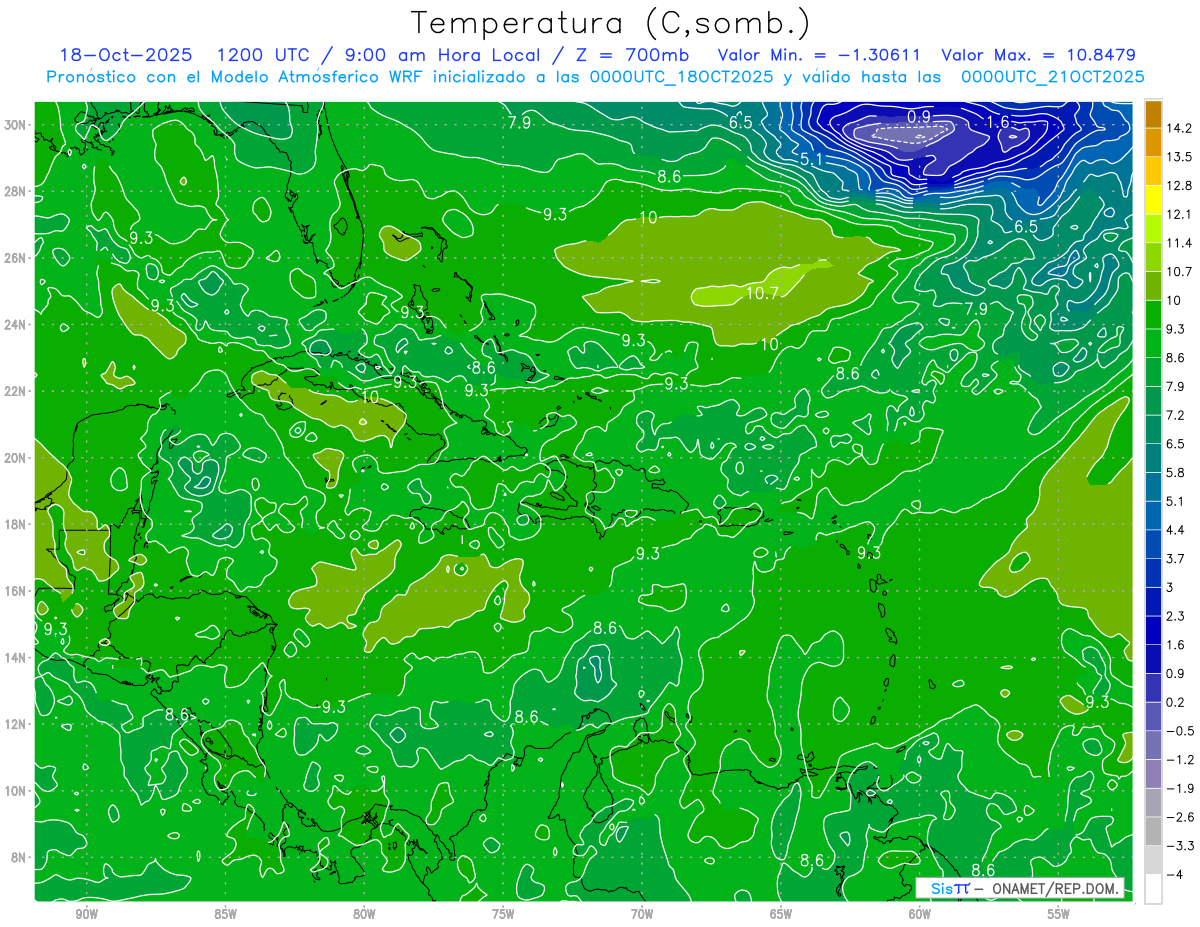Click the 55W longitude axis label
This screenshot has height=927, width=1200.
(1059, 914)
